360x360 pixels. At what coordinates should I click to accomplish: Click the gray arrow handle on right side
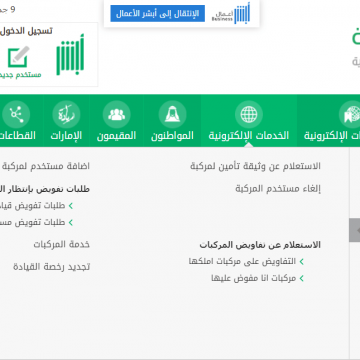click(x=355, y=230)
